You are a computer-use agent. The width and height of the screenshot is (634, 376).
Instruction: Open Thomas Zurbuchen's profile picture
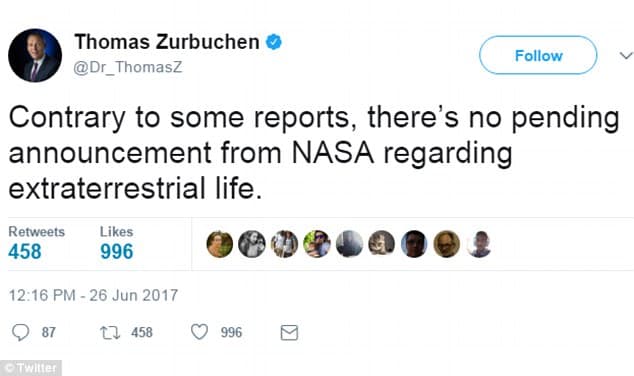point(35,55)
